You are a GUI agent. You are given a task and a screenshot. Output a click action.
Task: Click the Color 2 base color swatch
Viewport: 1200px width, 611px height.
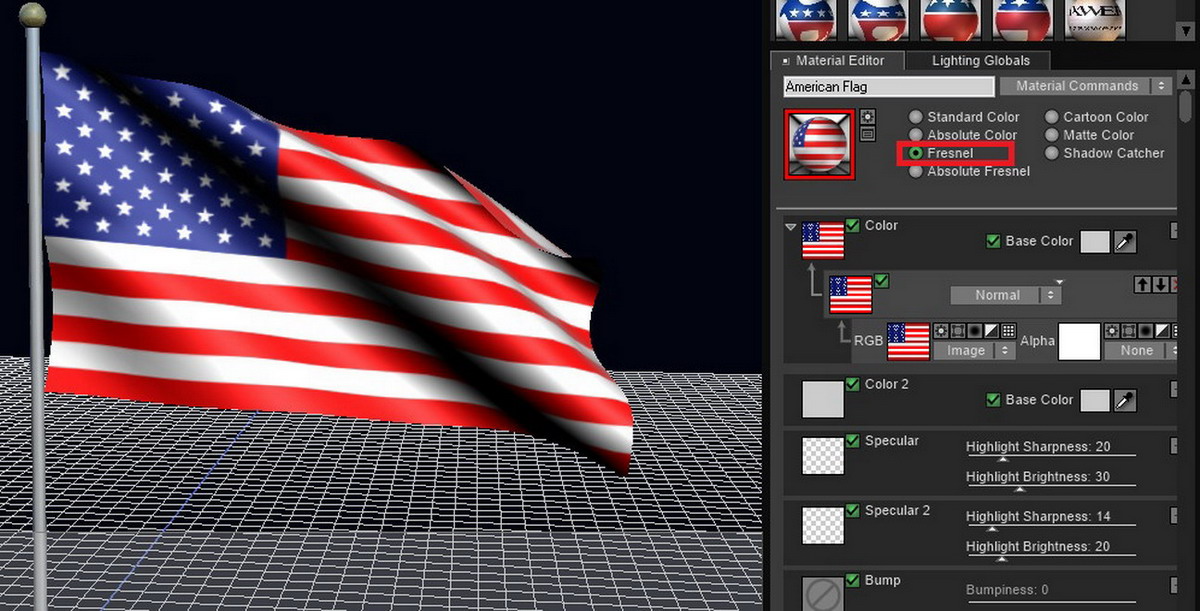(1095, 400)
